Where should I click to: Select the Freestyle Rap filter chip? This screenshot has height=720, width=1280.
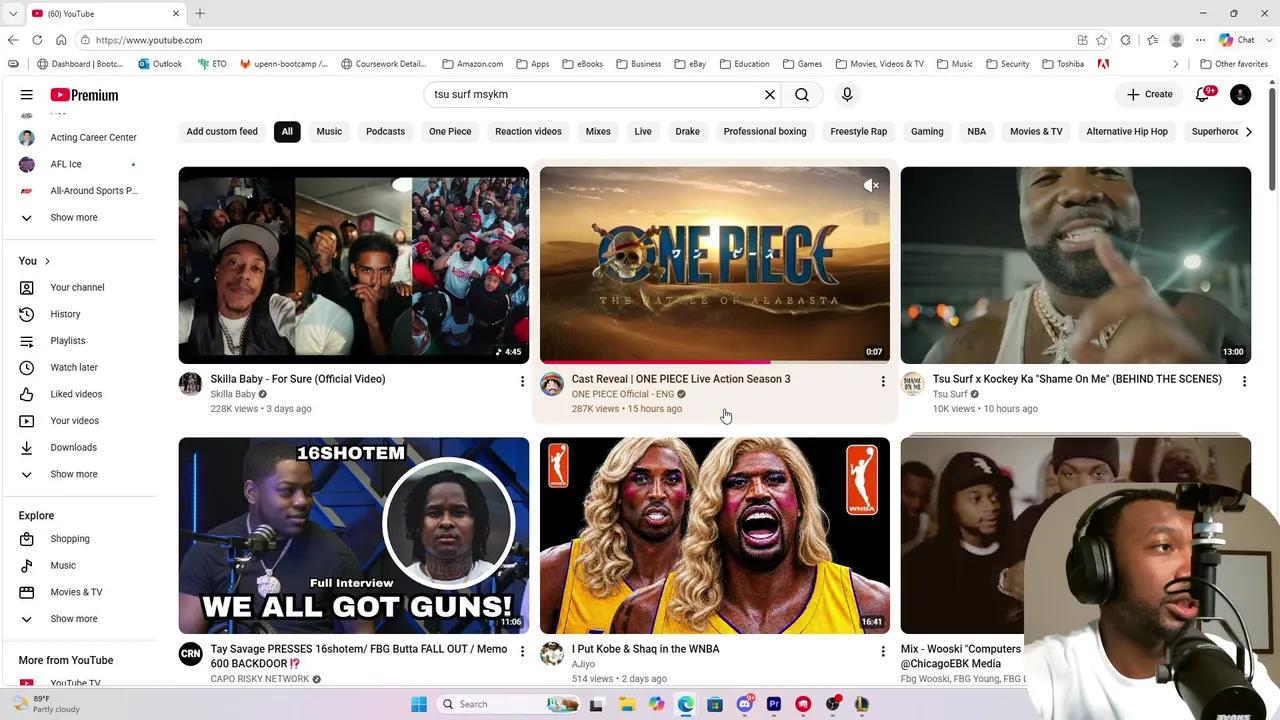click(x=858, y=131)
